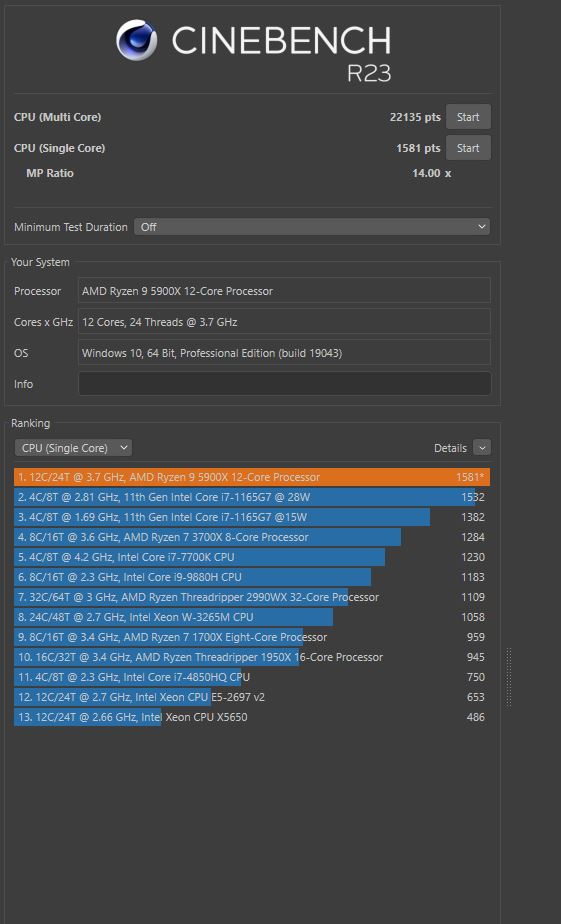This screenshot has width=561, height=924.
Task: Select the i7-1165G7 @15W ranking row
Action: 252,517
